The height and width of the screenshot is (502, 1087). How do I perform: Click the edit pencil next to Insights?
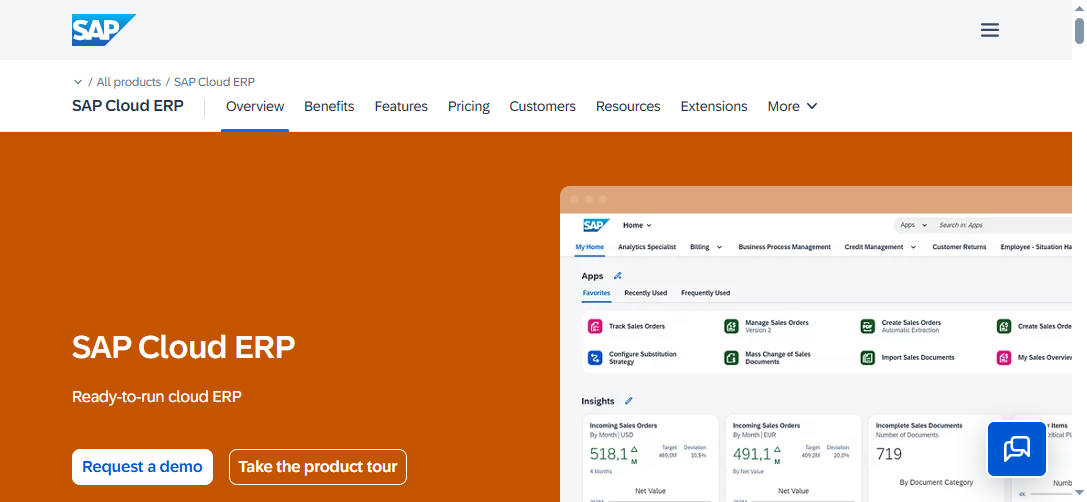point(629,401)
